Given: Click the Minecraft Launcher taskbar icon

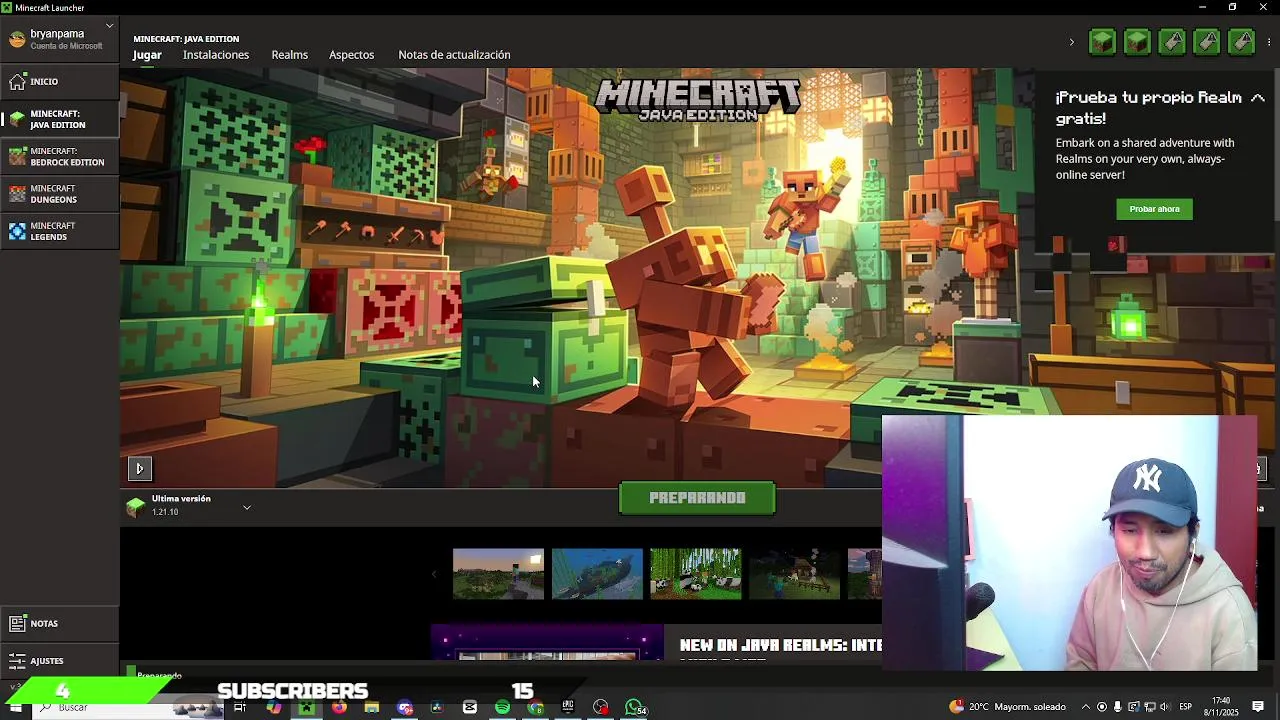Looking at the screenshot, I should pyautogui.click(x=306, y=708).
